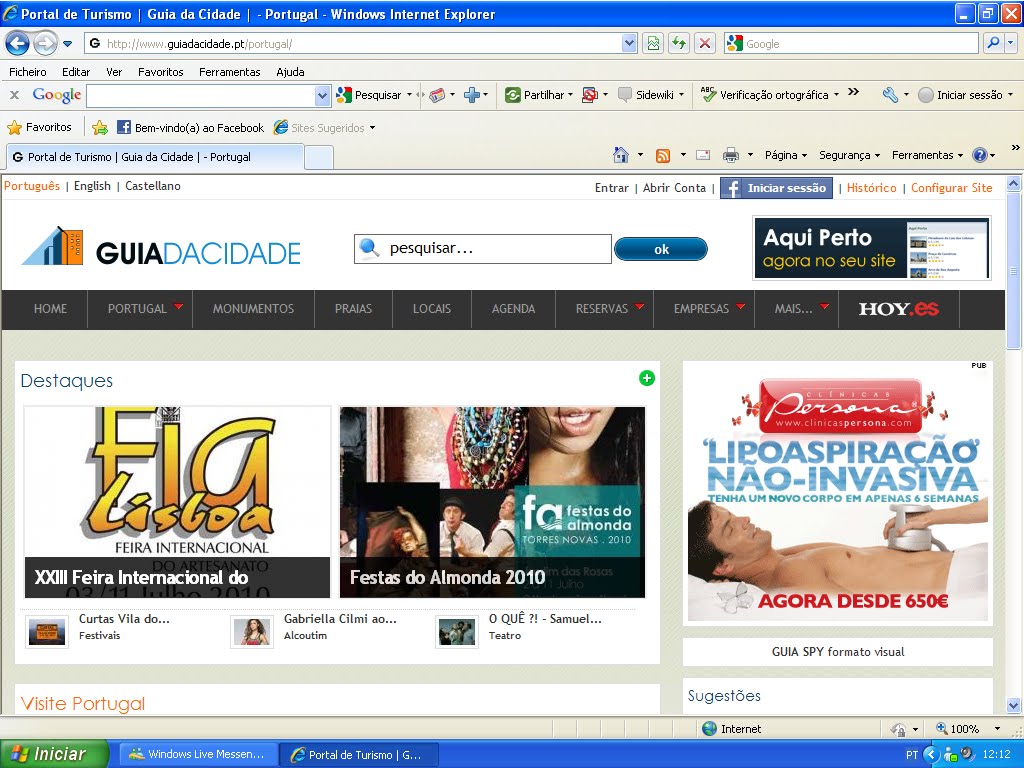Open Configurar Site link
1024x768 pixels.
click(x=952, y=187)
